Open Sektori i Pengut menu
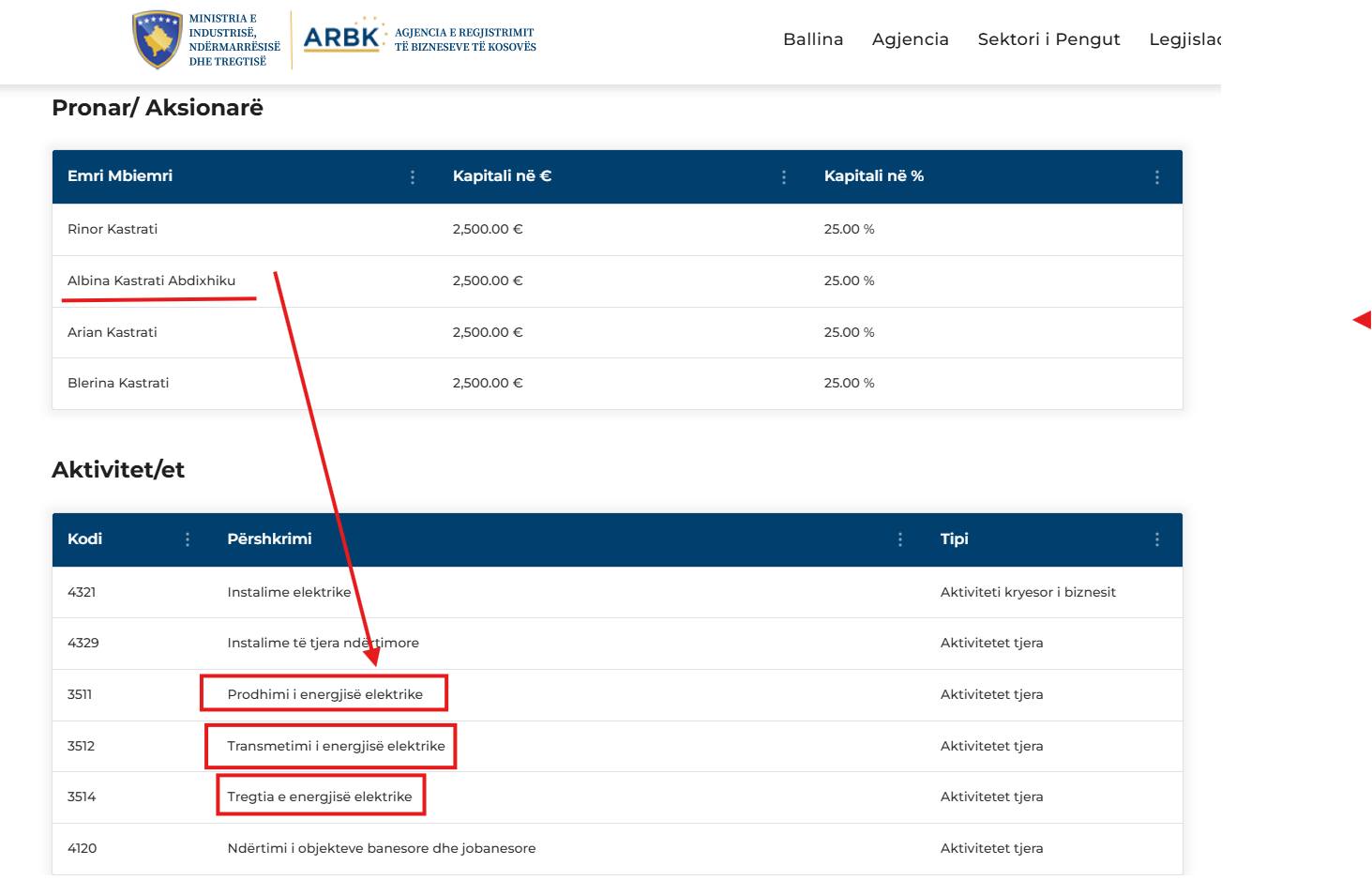 pyautogui.click(x=1048, y=39)
